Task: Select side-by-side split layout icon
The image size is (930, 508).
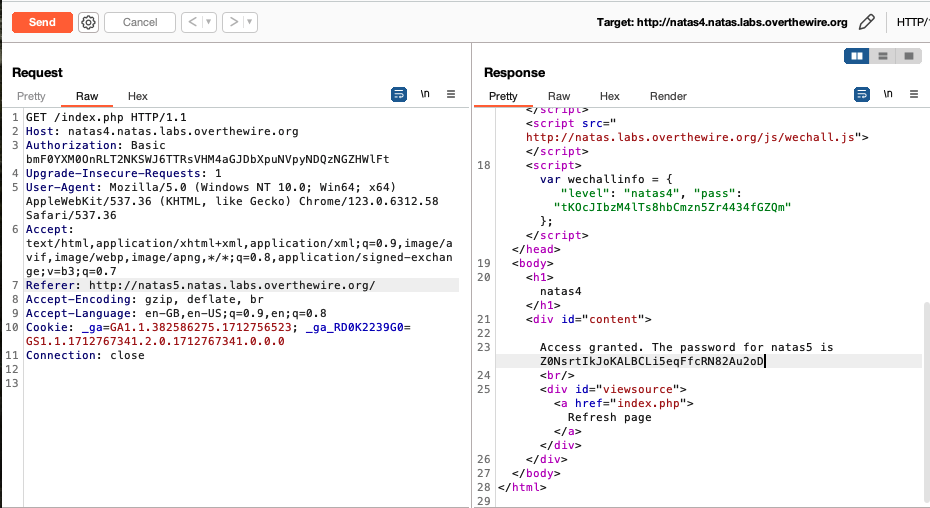Action: point(857,56)
